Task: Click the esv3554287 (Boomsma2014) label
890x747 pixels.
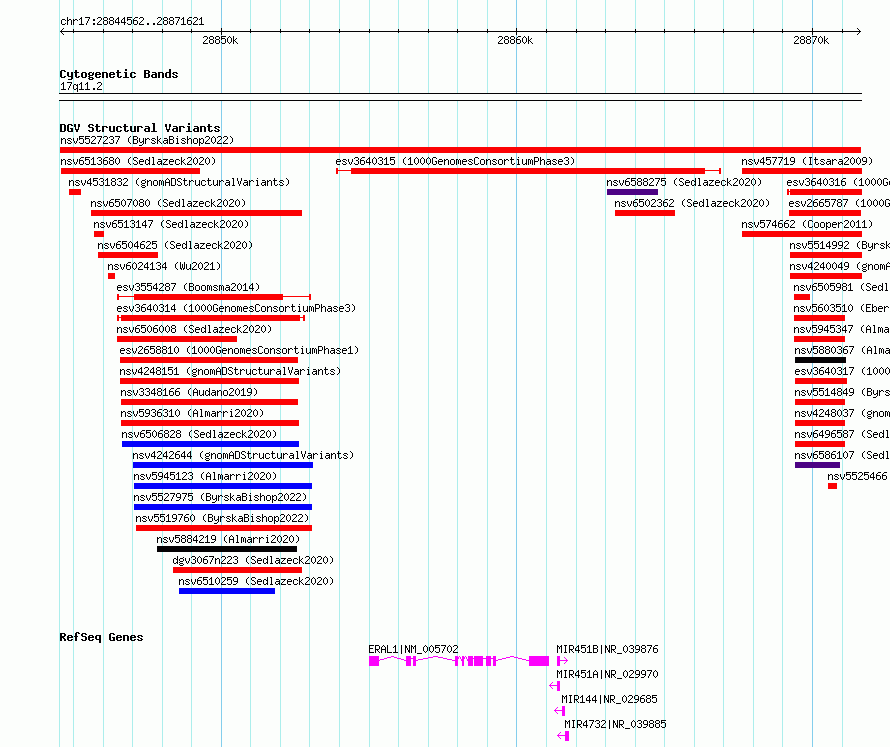Action: pyautogui.click(x=188, y=287)
